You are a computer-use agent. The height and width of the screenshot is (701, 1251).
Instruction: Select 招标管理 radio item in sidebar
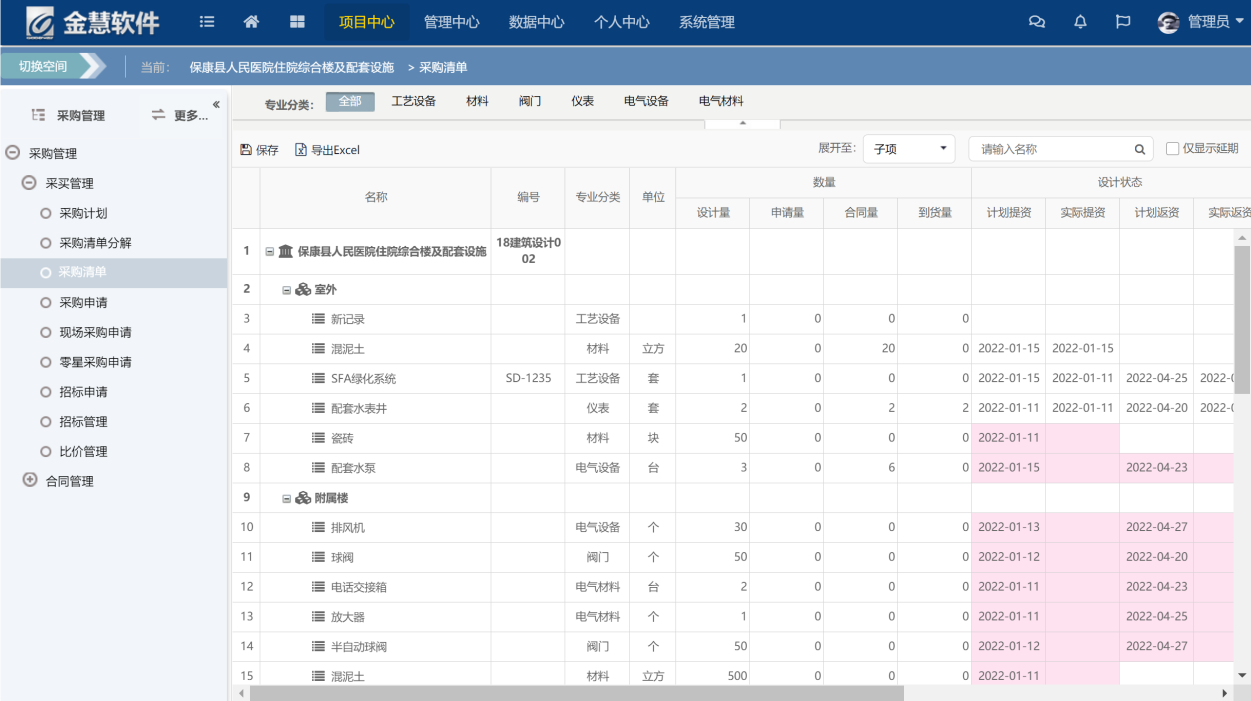click(x=82, y=422)
